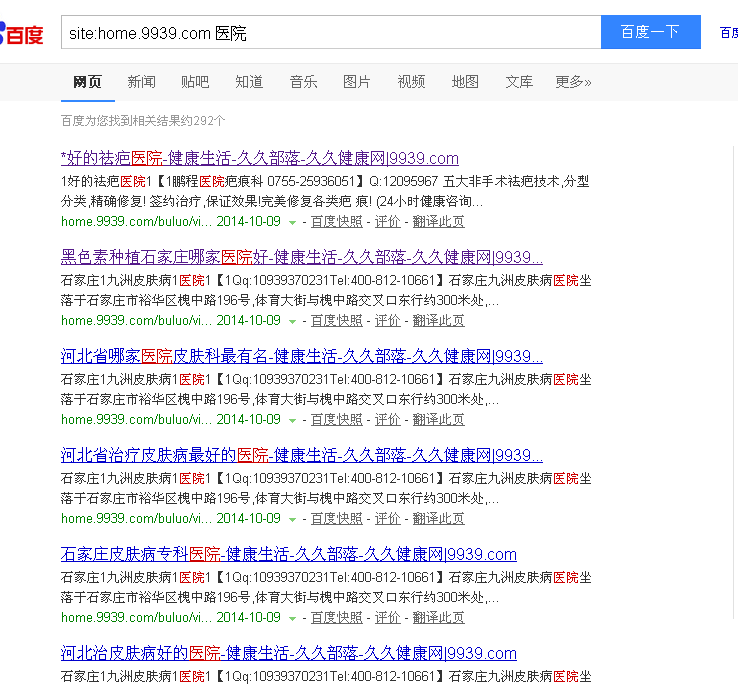The height and width of the screenshot is (687, 738).
Task: Open result 河北省治疗皮肤病最好的医院
Action: (302, 455)
